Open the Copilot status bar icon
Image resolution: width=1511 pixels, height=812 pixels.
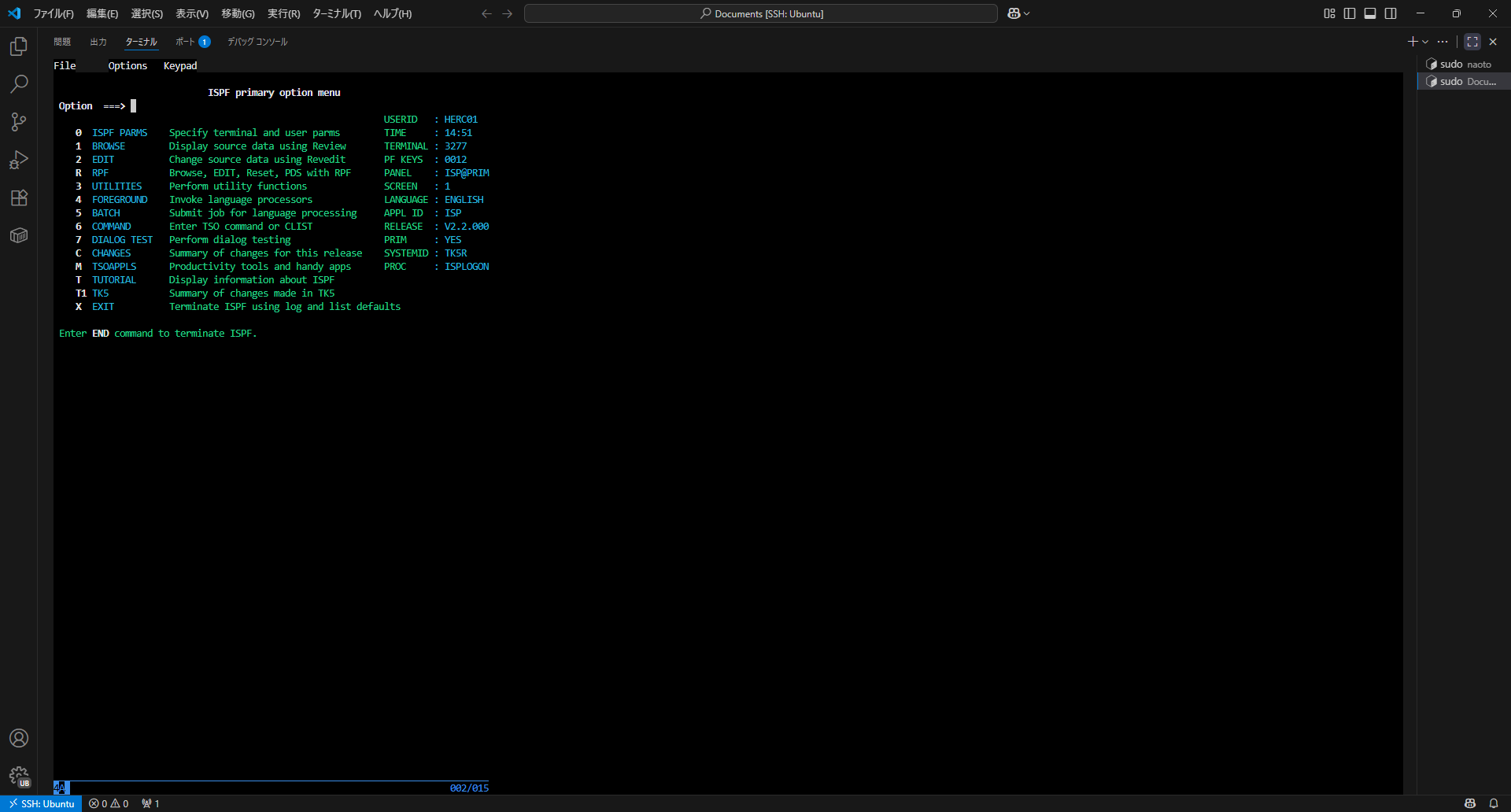click(1469, 803)
